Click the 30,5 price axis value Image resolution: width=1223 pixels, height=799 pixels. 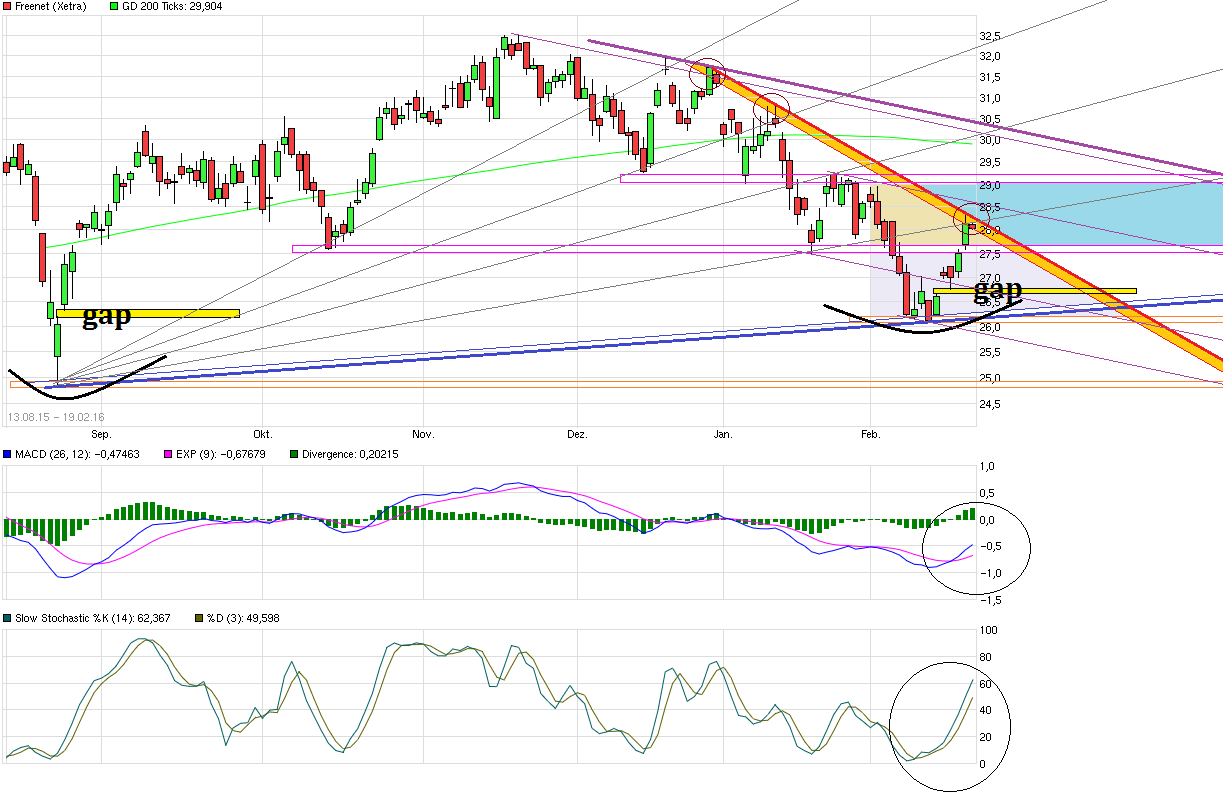[990, 120]
